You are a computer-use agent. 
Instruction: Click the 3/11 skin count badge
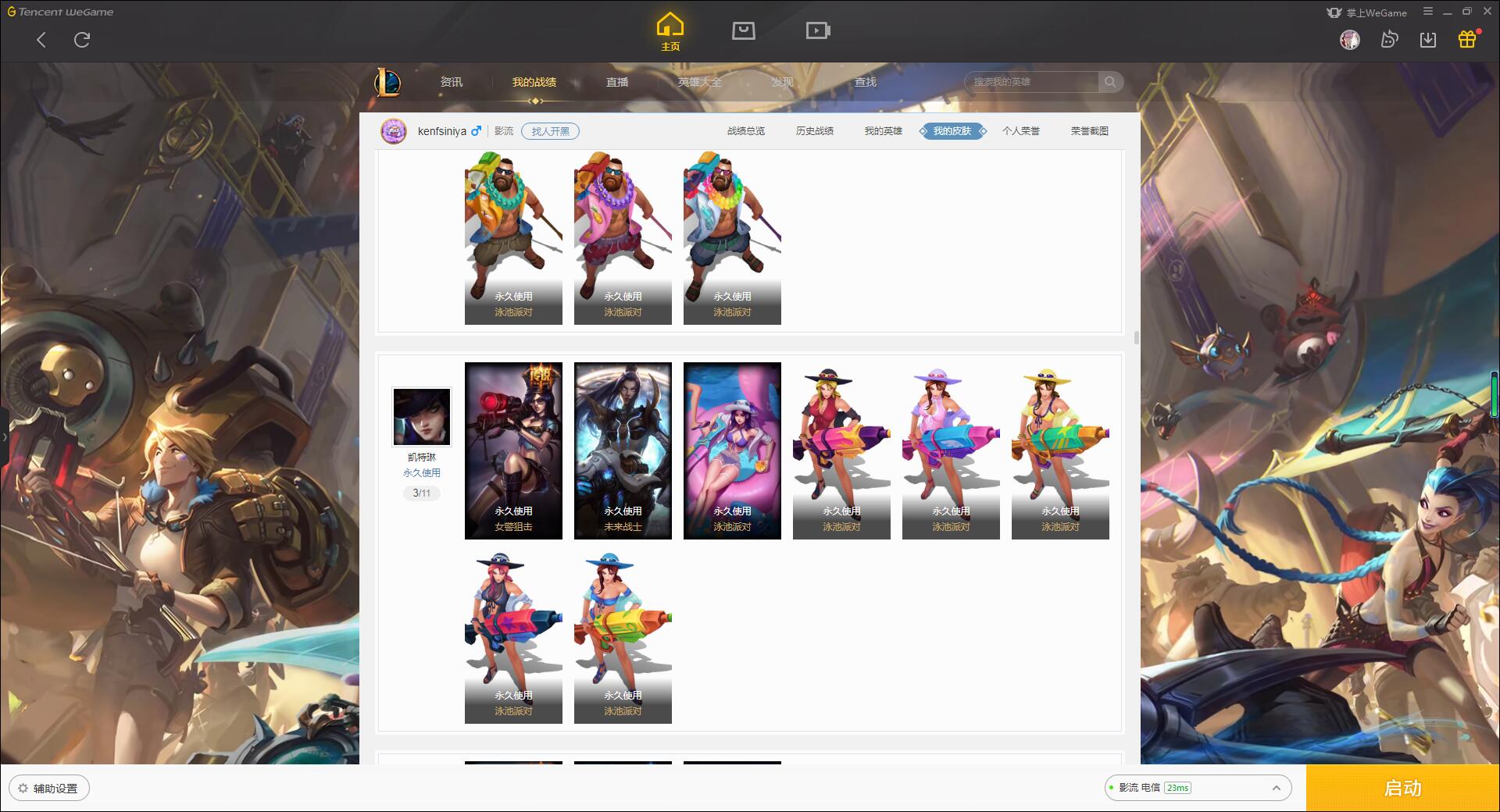click(x=422, y=493)
